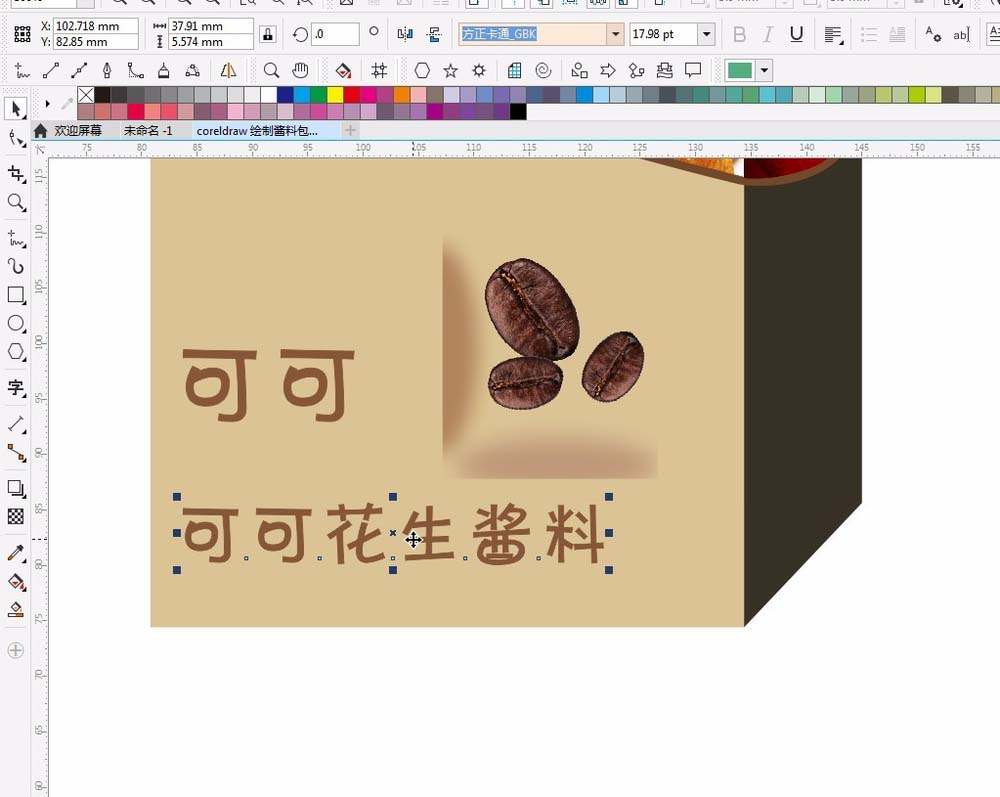Screen dimensions: 1000x797
Task: Click the arrow shapes icon
Action: 608,70
